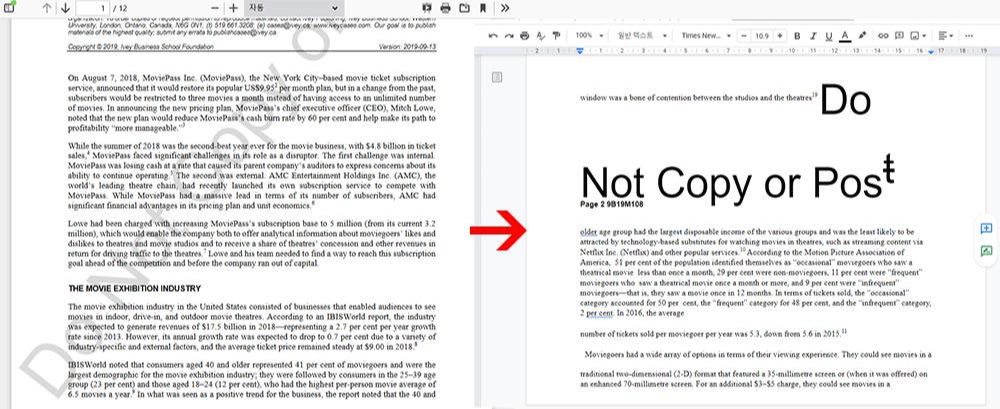Screen dimensions: 1000x409
Task: Zoom in the PDF with plus button
Action: [233, 8]
